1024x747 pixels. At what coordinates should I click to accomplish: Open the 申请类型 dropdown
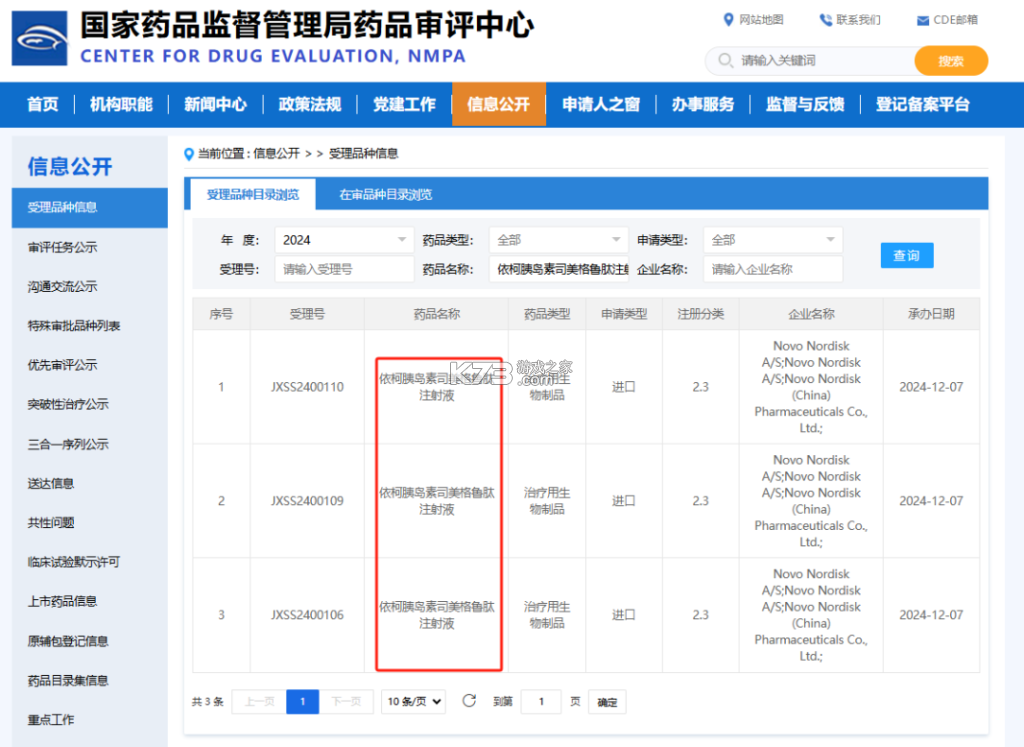773,240
